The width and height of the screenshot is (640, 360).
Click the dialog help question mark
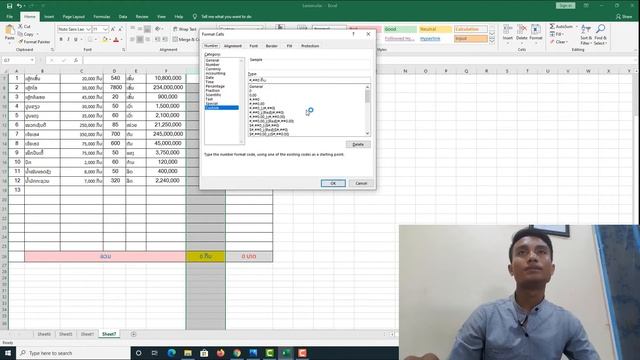pyautogui.click(x=353, y=34)
